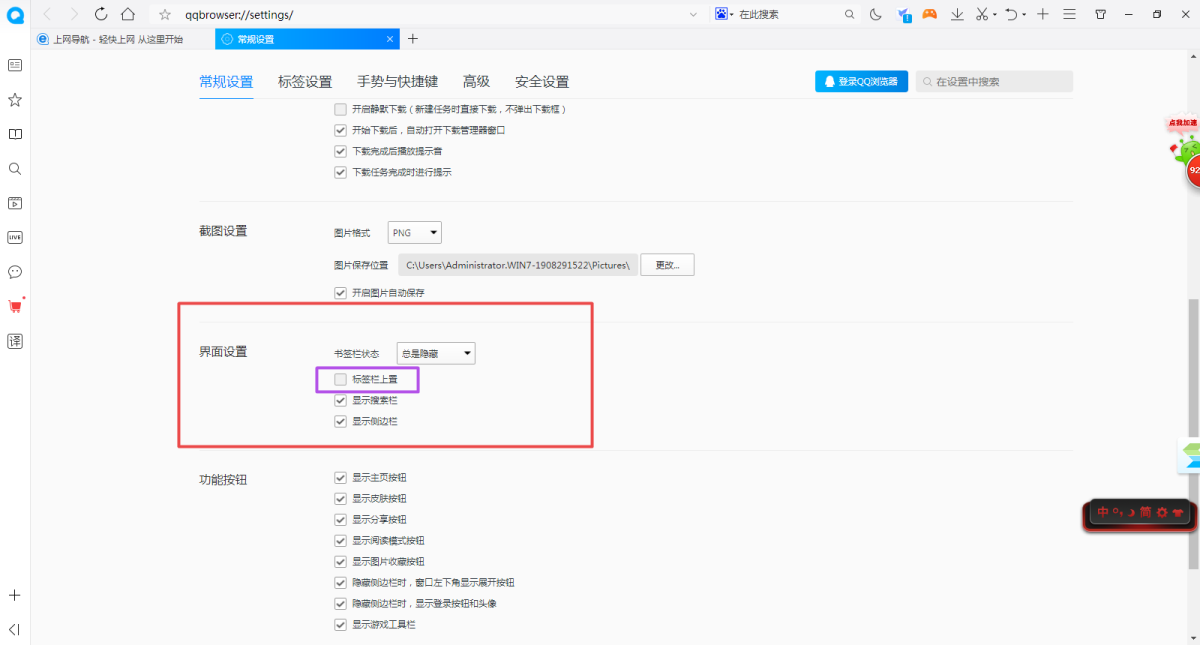Toggle 显示阅读模式按钮 checkbox
This screenshot has width=1200, height=645.
tap(340, 540)
